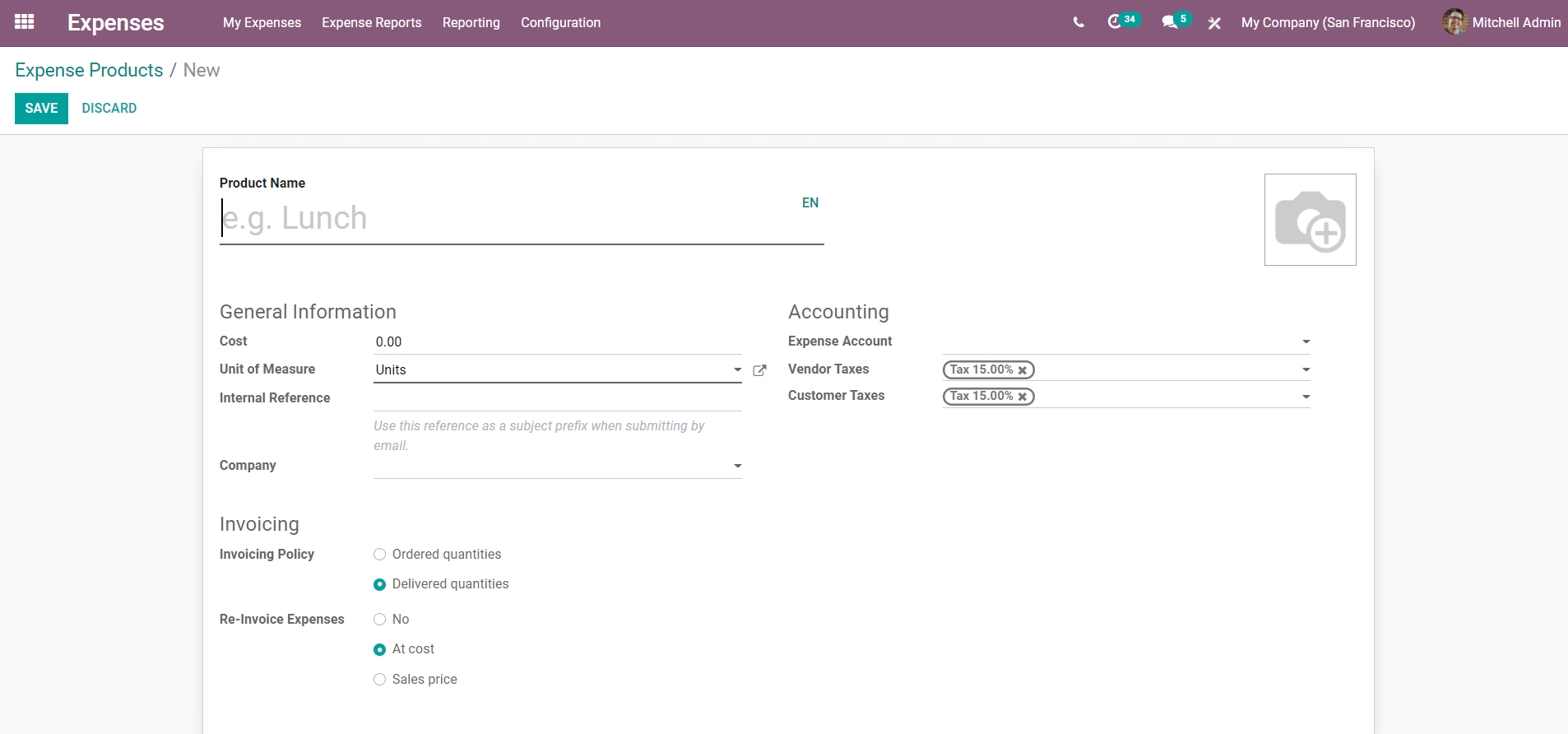Set Re-Invoice Expenses to No
Image resolution: width=1568 pixels, height=734 pixels.
[x=379, y=620]
